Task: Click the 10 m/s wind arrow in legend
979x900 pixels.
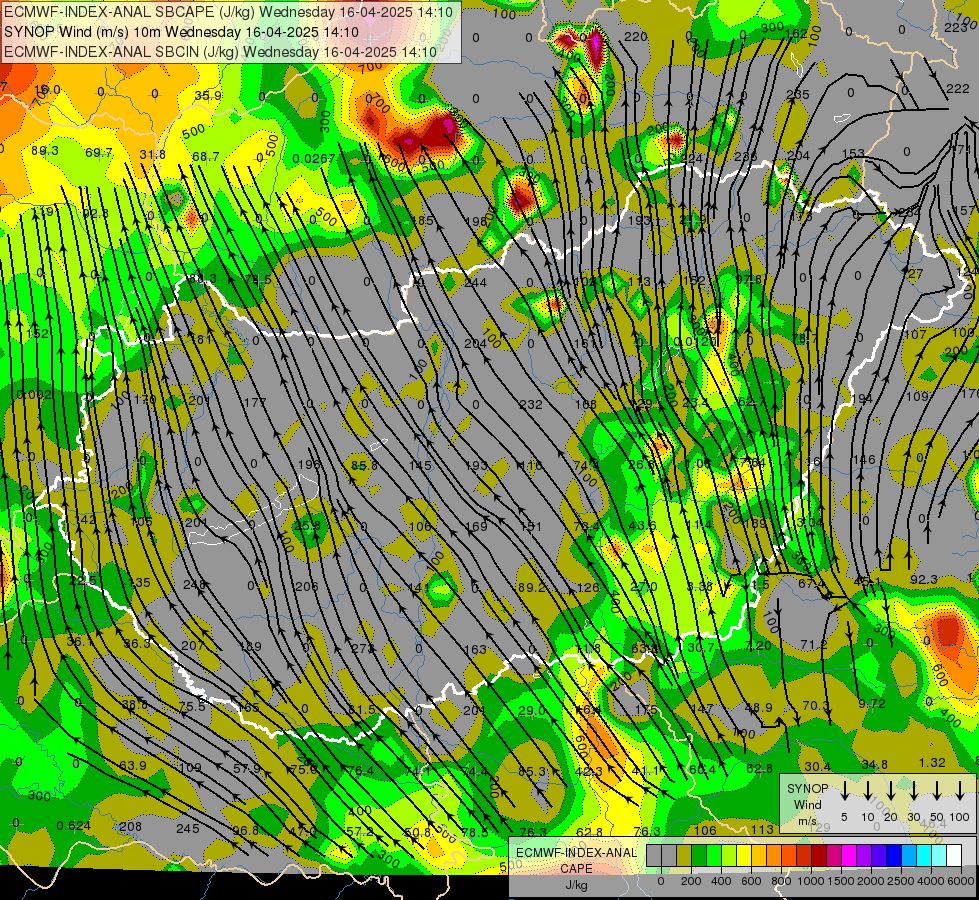Action: click(x=867, y=789)
